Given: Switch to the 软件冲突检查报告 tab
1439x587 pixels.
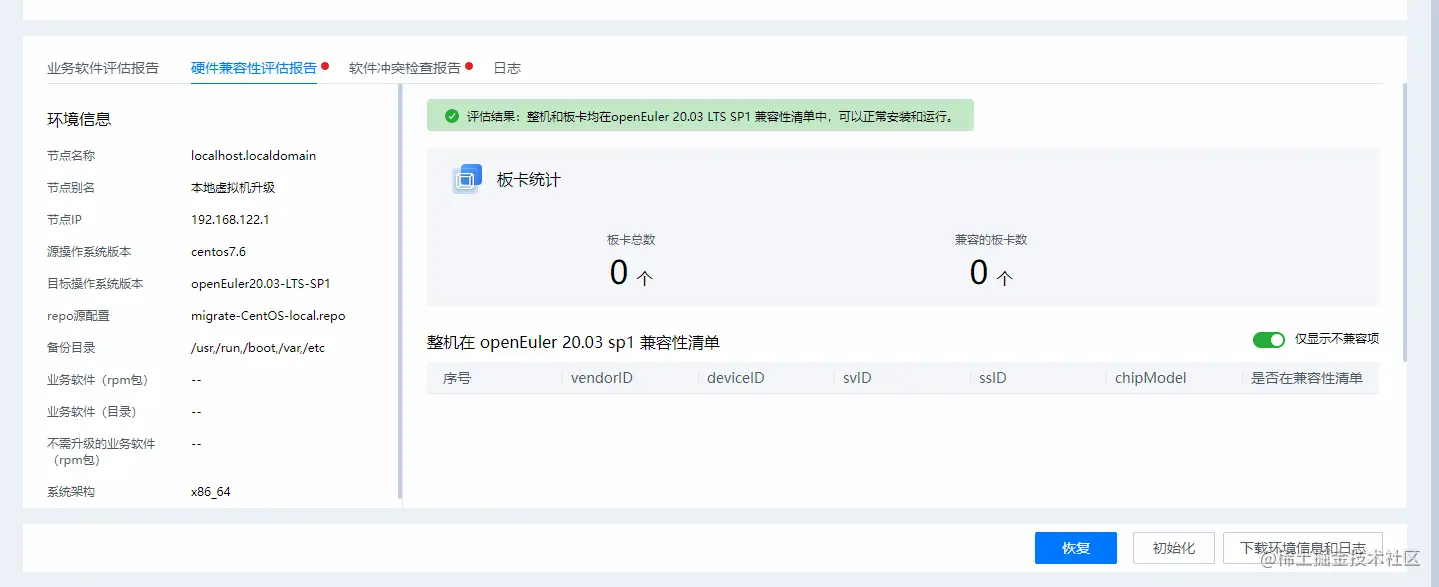Looking at the screenshot, I should coord(405,68).
